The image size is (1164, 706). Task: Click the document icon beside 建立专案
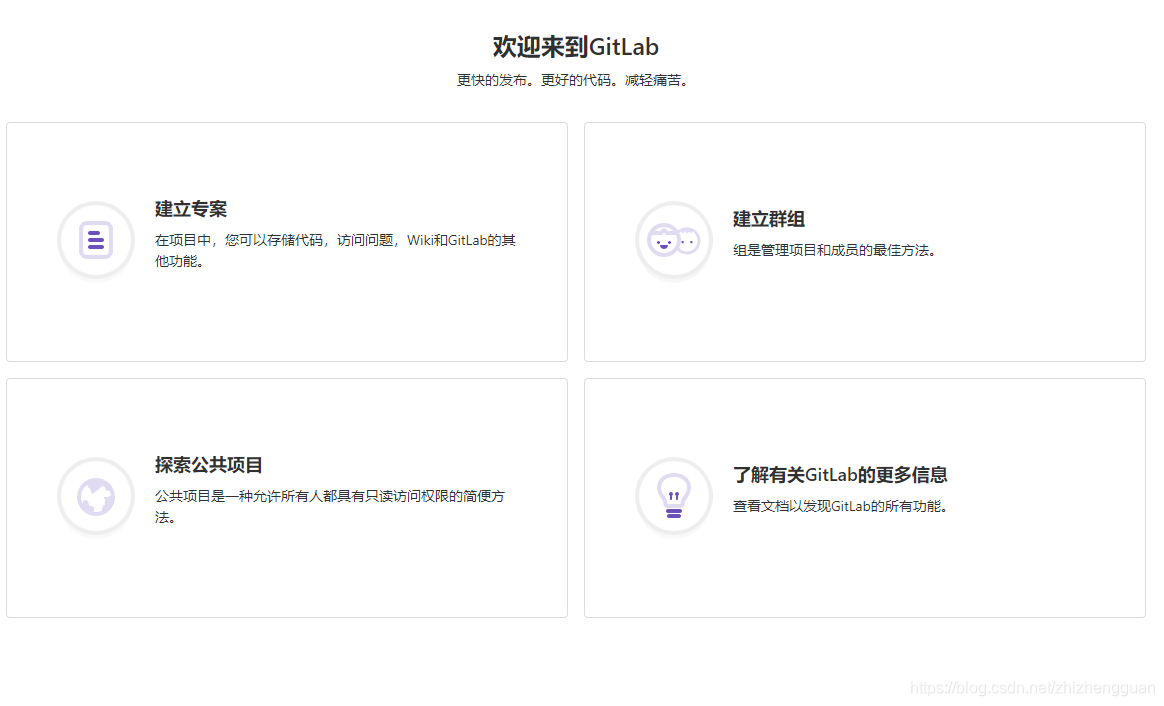(x=96, y=241)
